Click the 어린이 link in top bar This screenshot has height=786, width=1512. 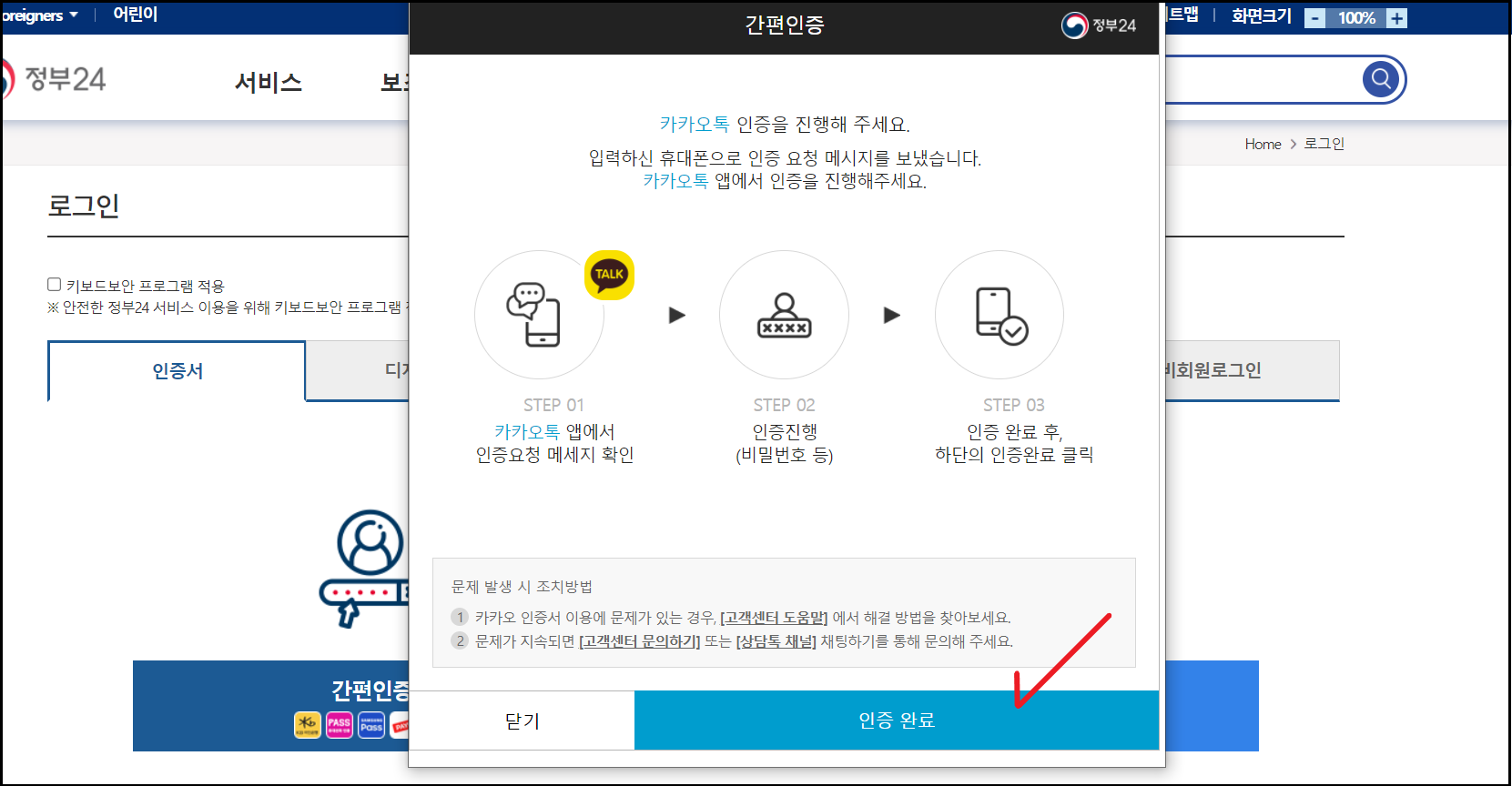[135, 15]
